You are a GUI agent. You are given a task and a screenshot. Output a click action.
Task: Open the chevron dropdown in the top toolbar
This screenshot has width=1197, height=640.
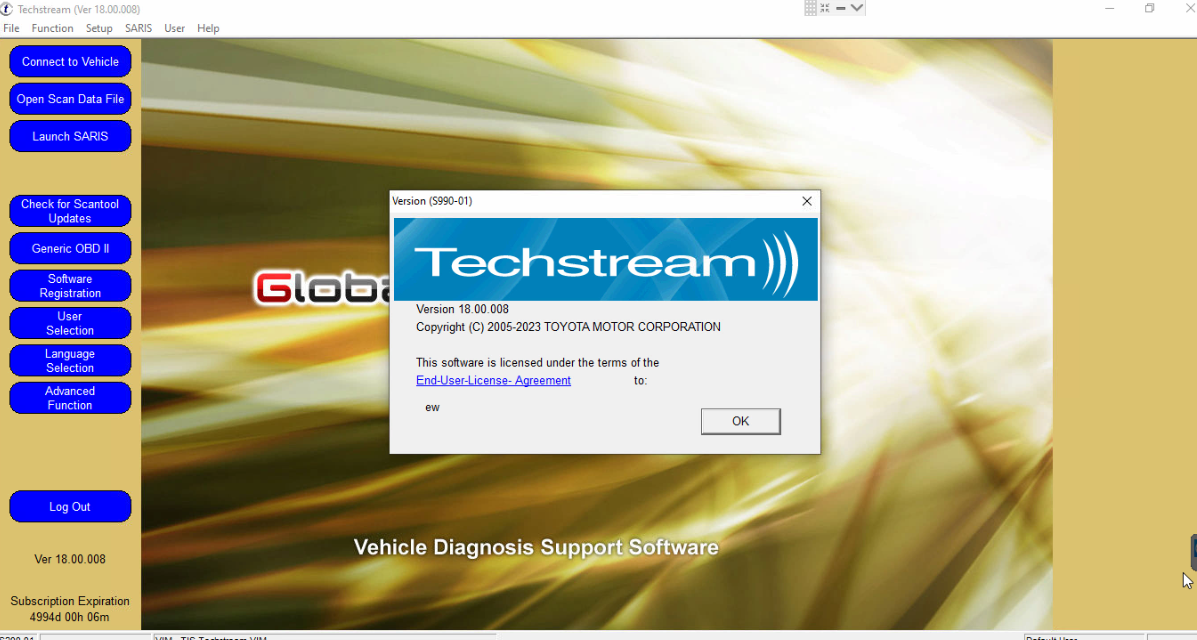click(855, 8)
